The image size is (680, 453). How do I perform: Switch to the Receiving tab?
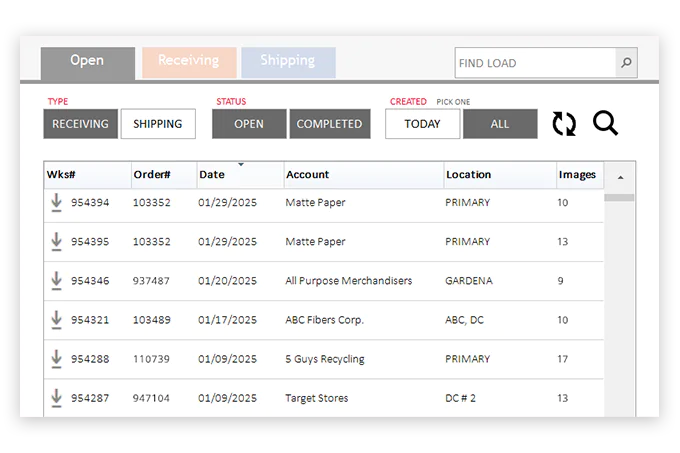coord(189,62)
